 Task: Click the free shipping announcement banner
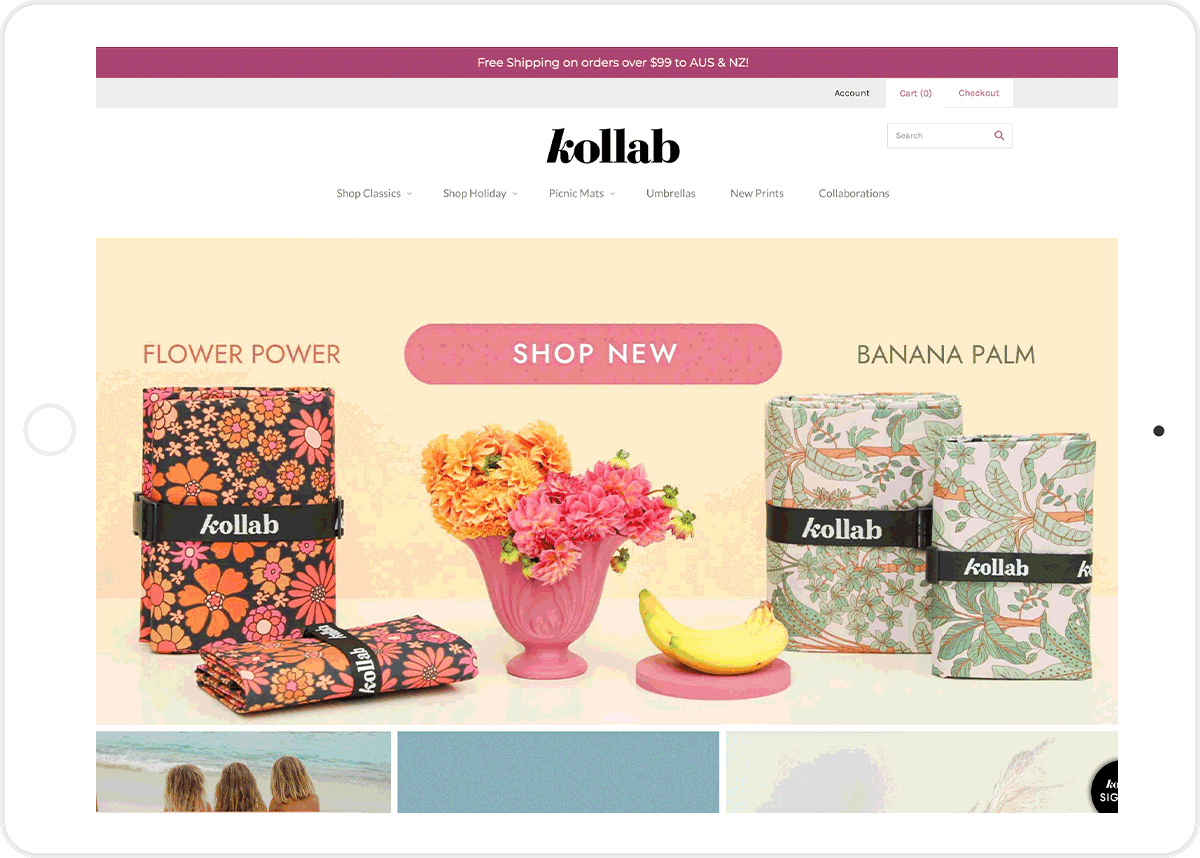[x=607, y=62]
